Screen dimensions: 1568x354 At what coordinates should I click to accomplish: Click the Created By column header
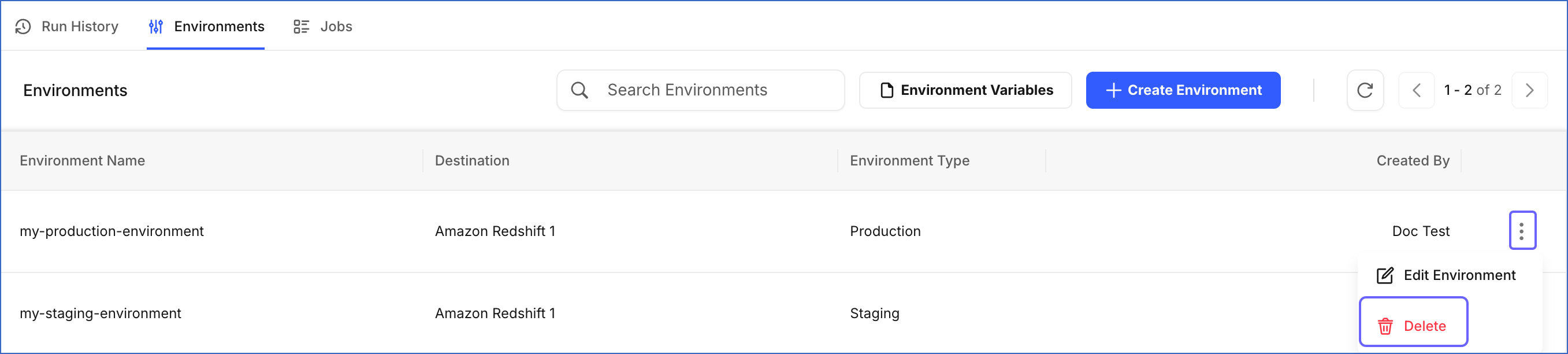pos(1413,161)
